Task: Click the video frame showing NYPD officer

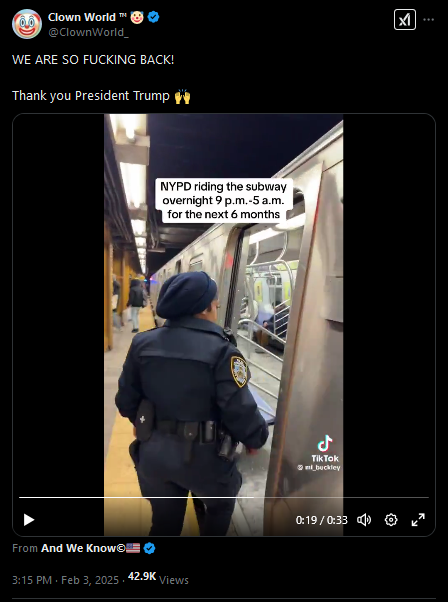Action: tap(224, 324)
